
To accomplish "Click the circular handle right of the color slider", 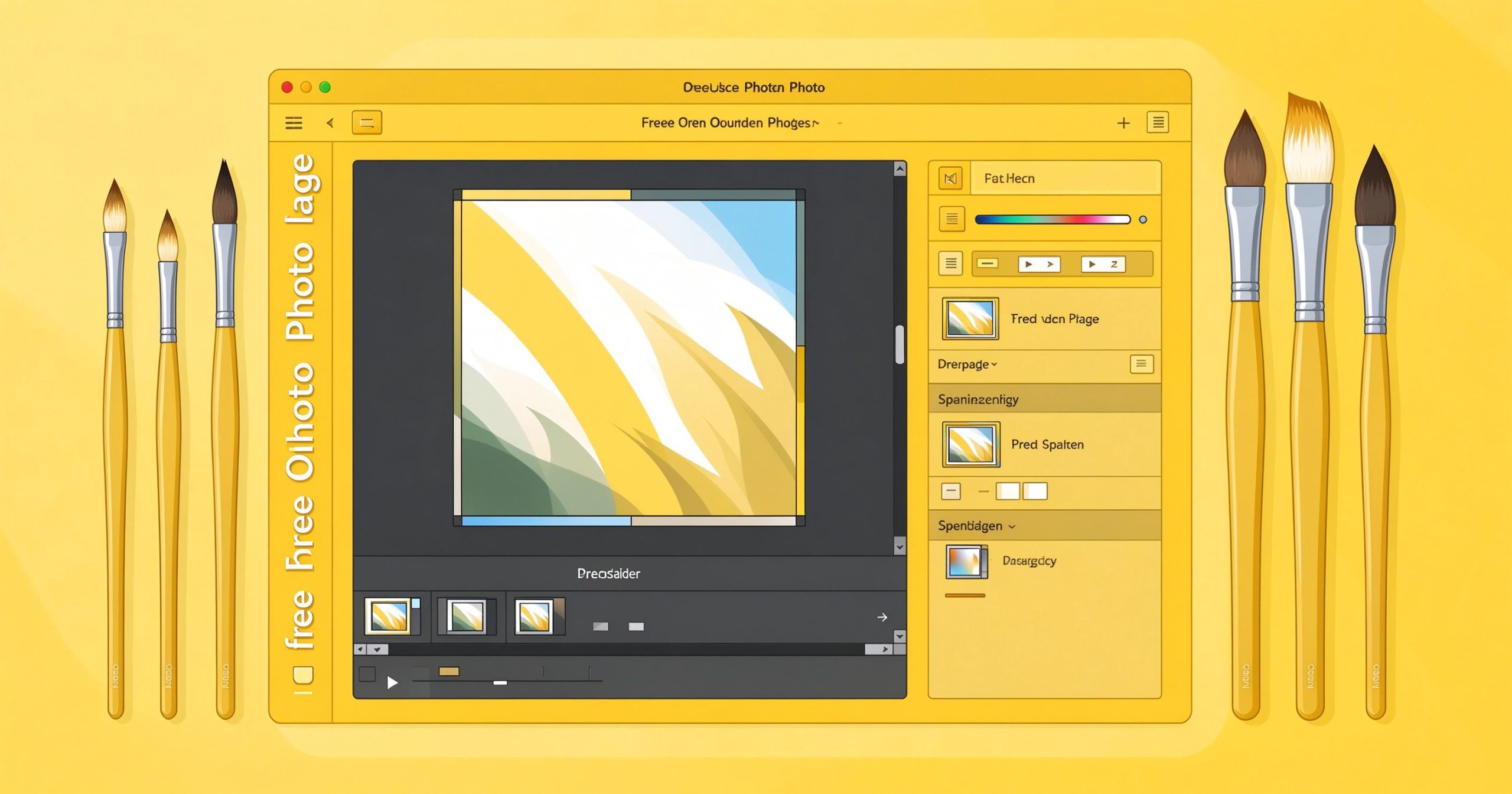I will coord(1143,220).
